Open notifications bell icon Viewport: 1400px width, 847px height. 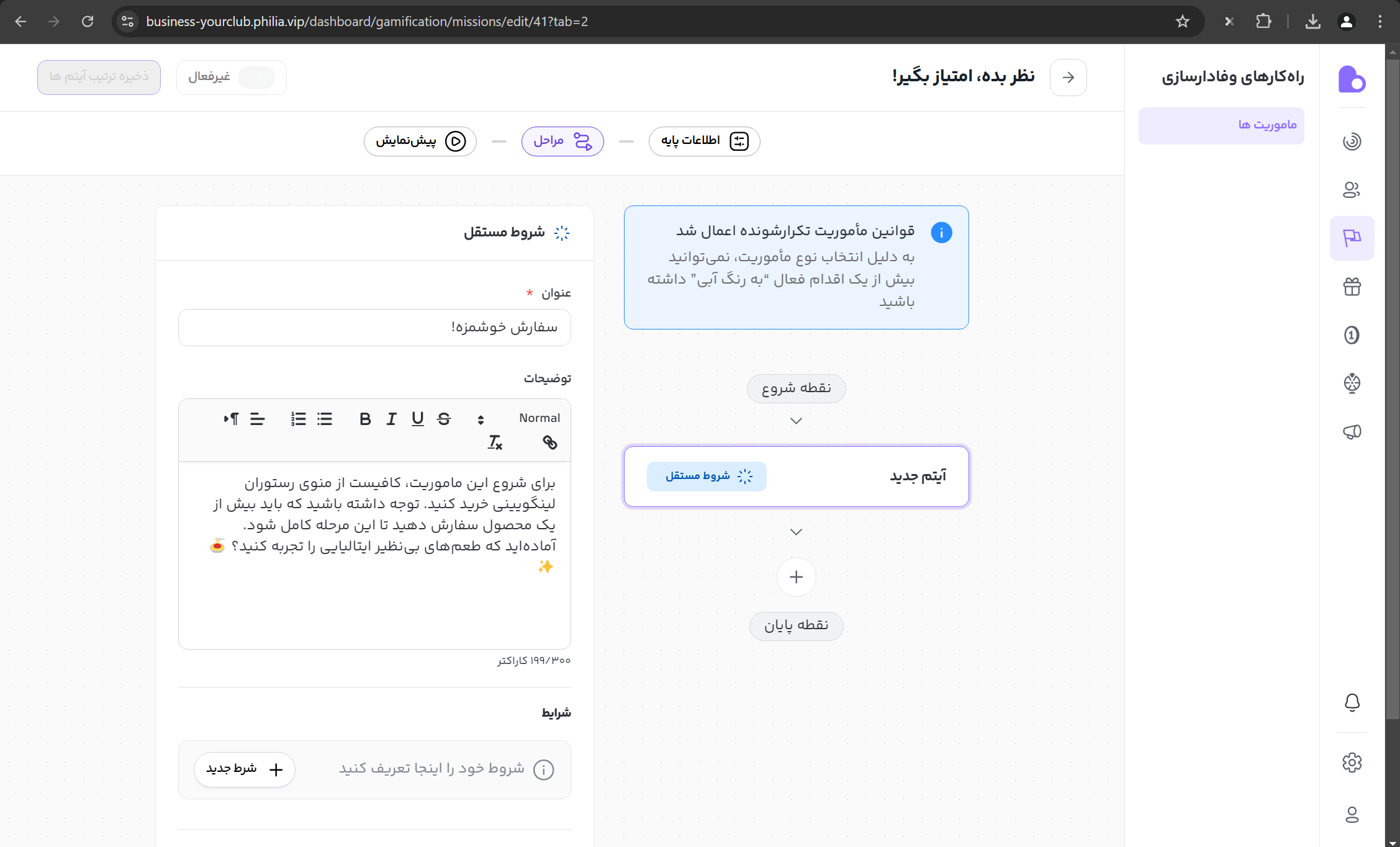[1352, 702]
